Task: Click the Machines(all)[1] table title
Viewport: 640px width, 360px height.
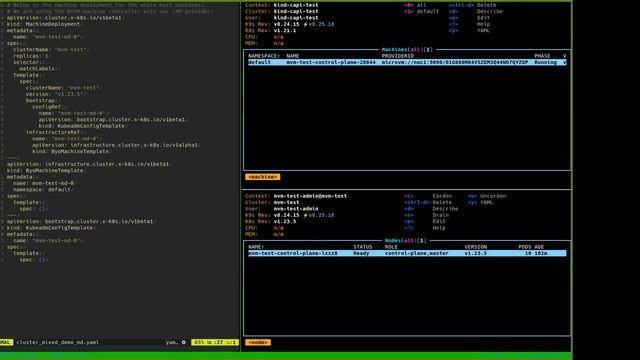Action: coord(407,49)
